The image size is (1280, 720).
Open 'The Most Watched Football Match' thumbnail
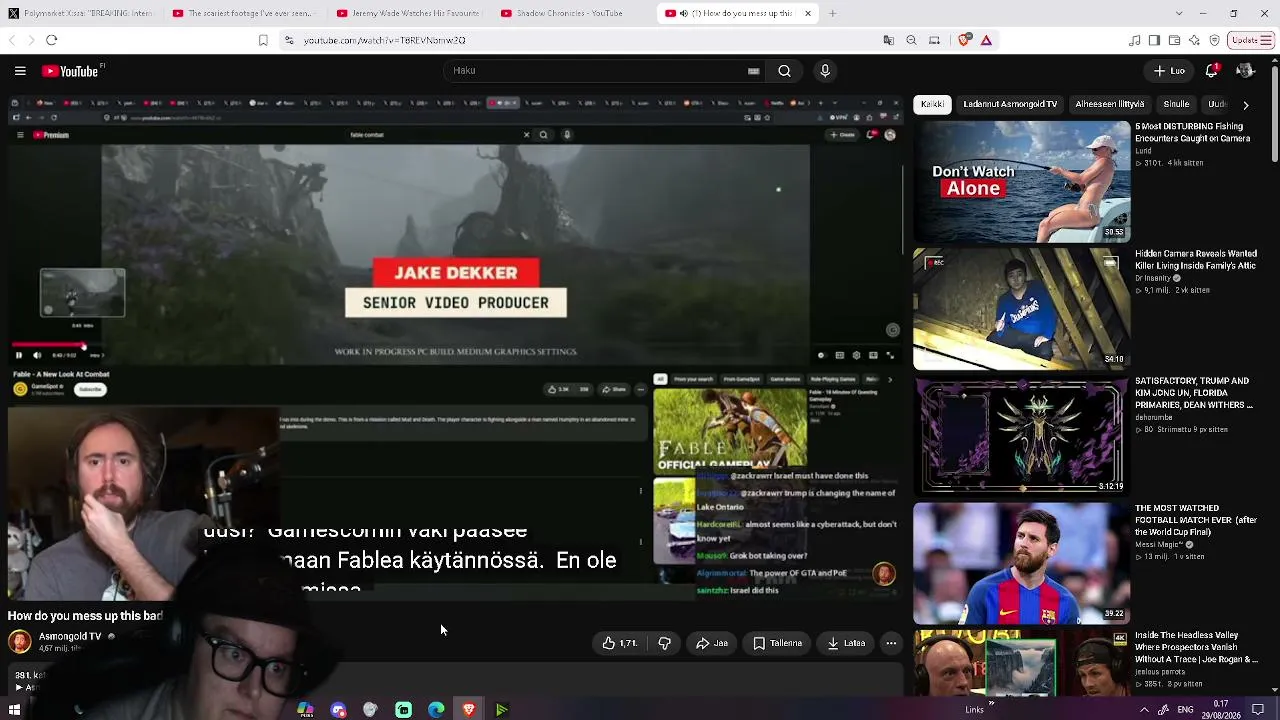1021,563
